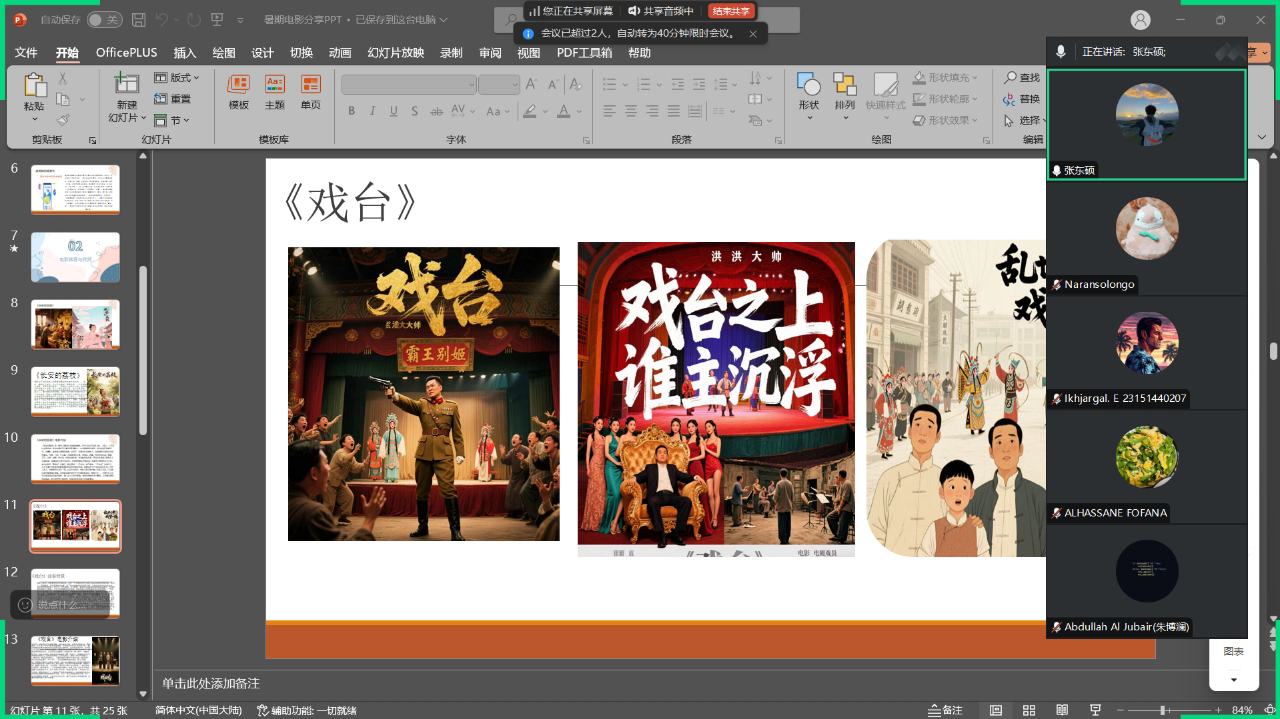The image size is (1280, 719).
Task: Click the text highlight color swatch
Action: [530, 111]
